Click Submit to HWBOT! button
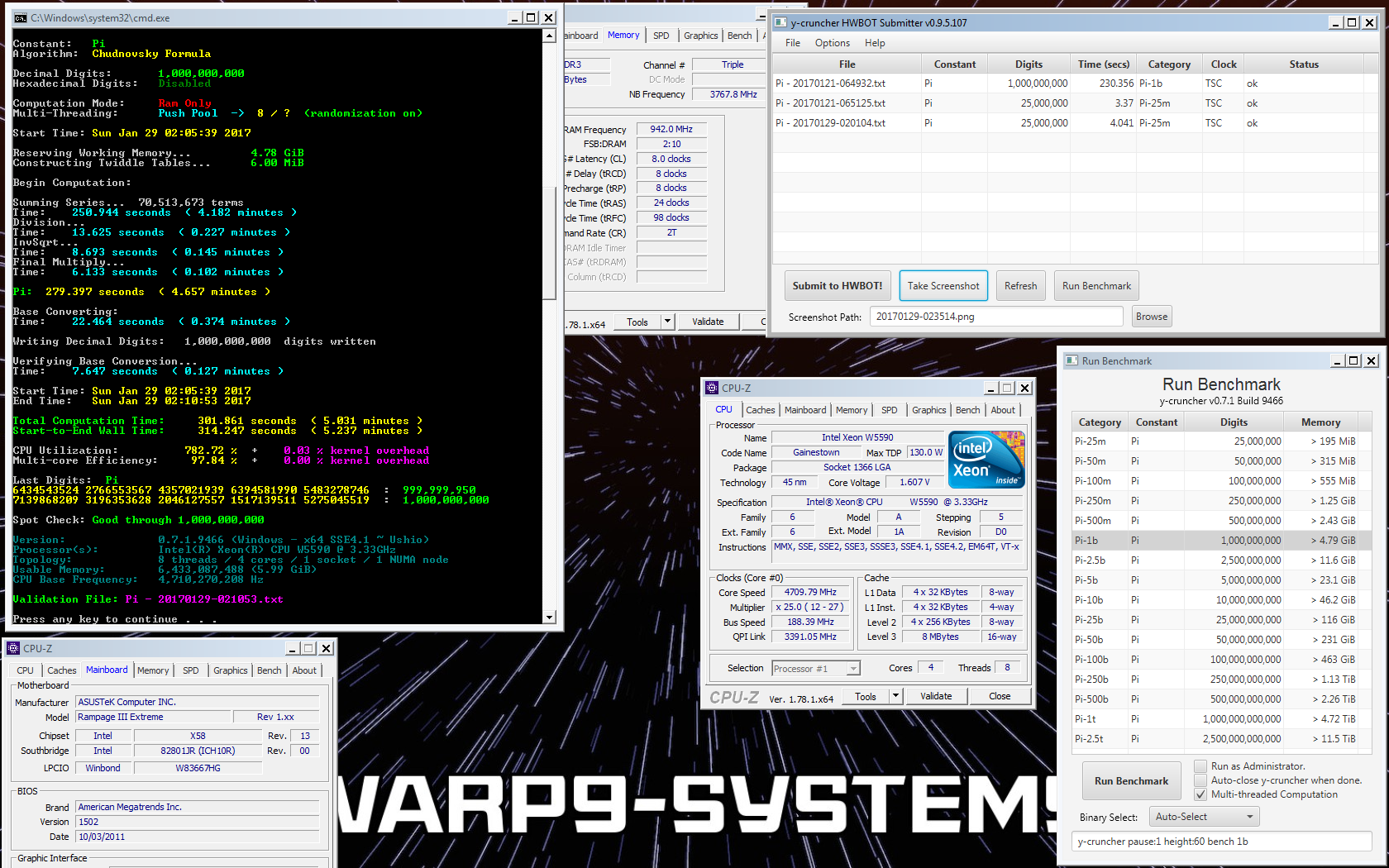Viewport: 1389px width, 868px height. click(x=838, y=286)
